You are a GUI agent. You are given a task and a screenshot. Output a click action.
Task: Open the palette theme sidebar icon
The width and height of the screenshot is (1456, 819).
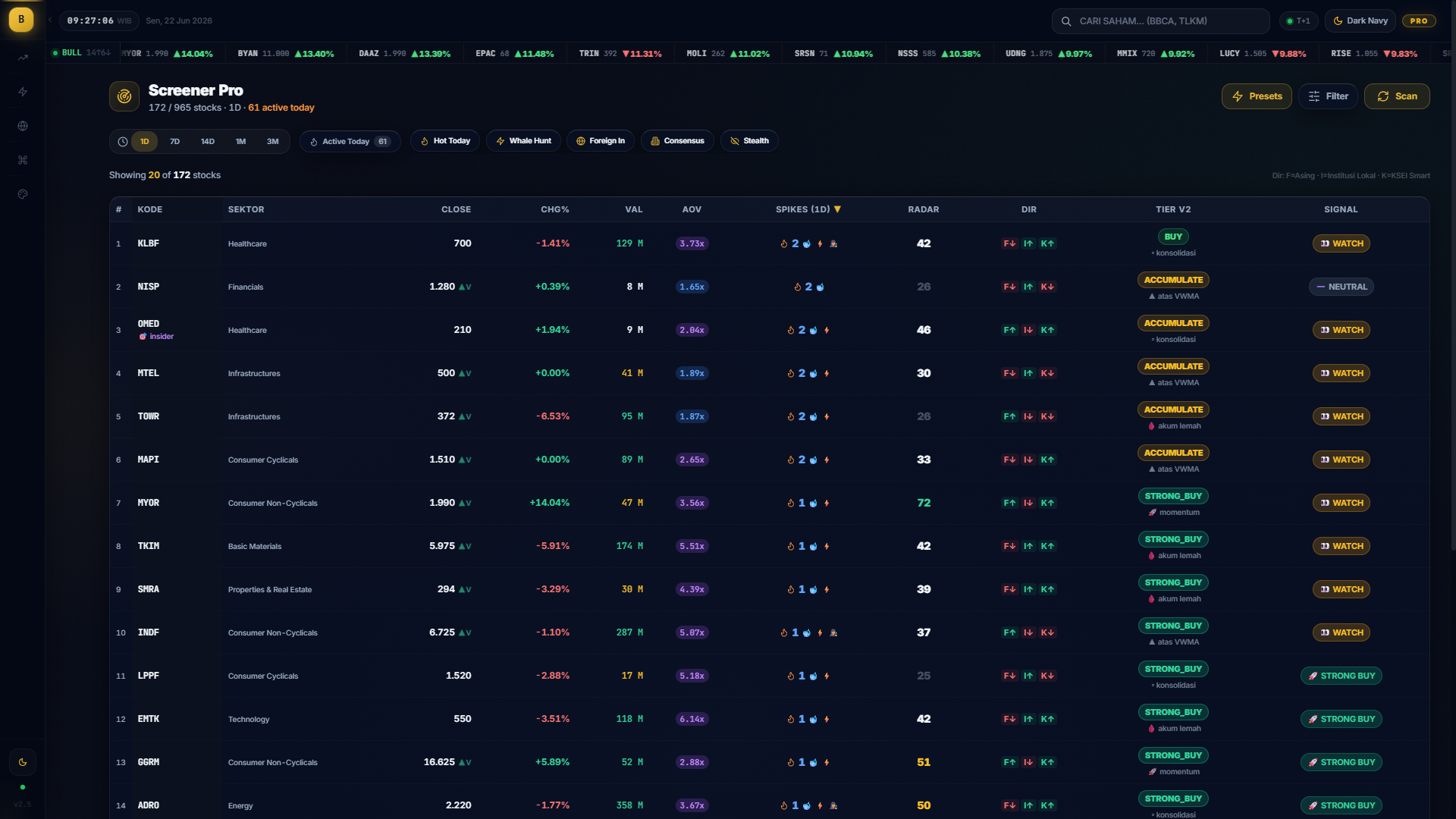(23, 194)
